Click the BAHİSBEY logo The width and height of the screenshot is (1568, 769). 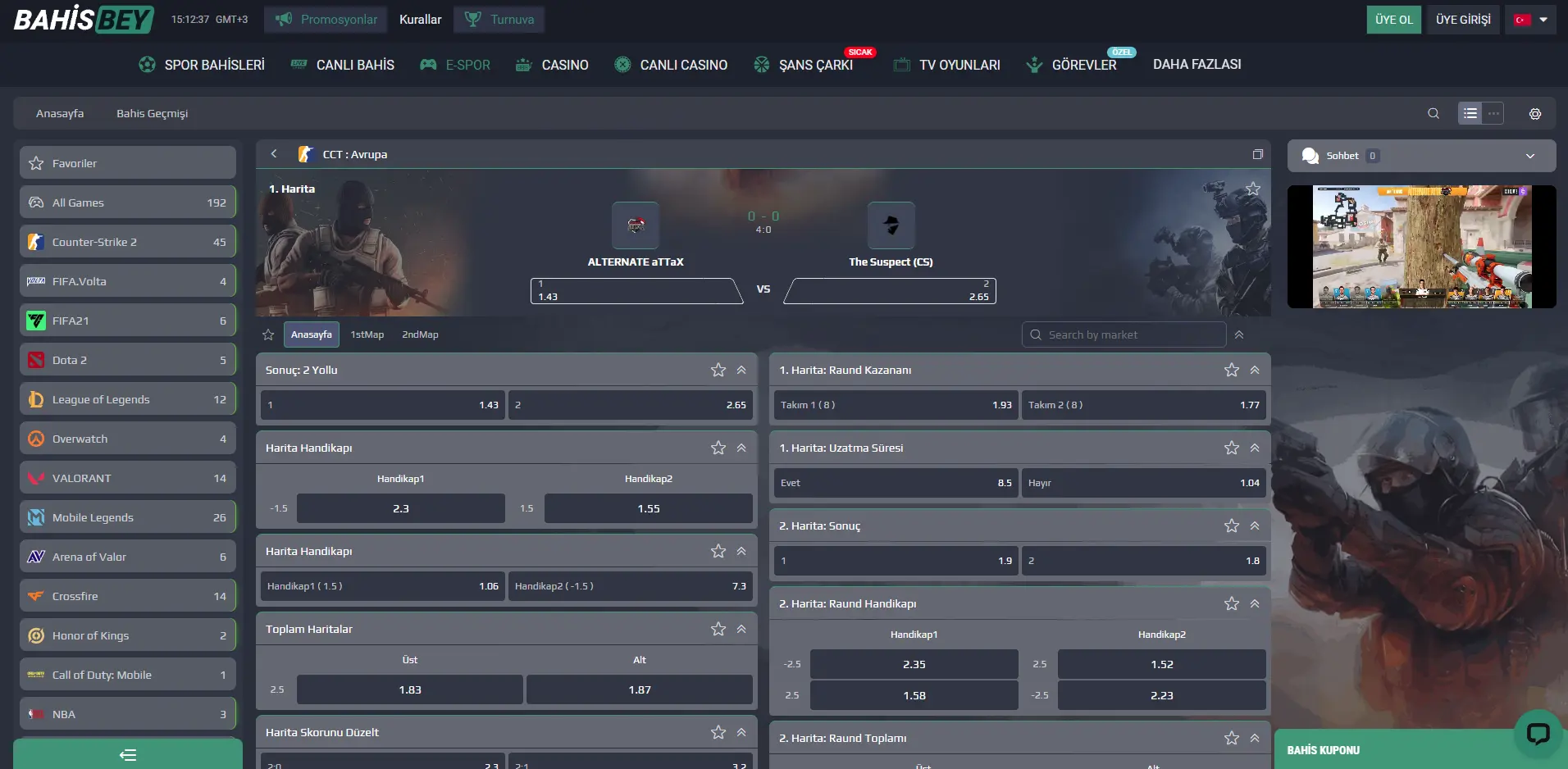pyautogui.click(x=84, y=19)
